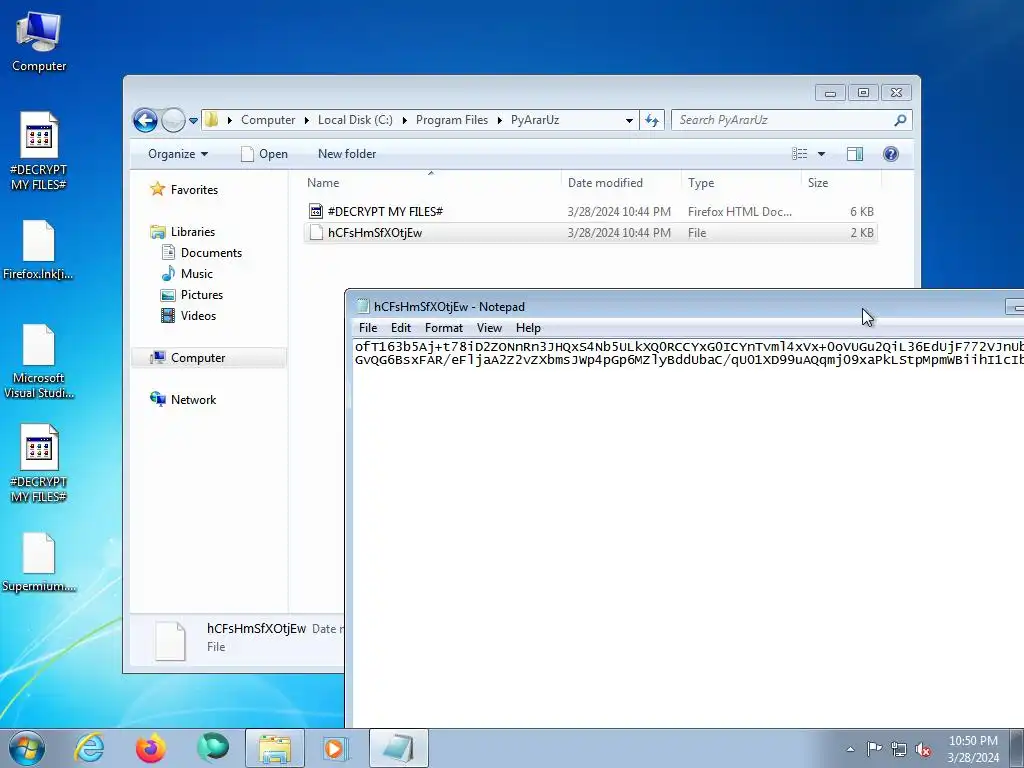Open the Windows Start menu

click(x=27, y=748)
